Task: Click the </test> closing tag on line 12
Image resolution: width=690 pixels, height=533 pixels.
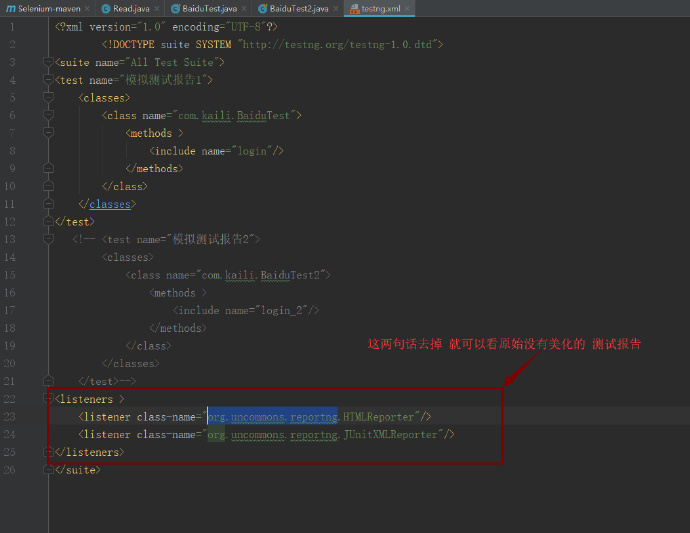Action: pyautogui.click(x=75, y=222)
